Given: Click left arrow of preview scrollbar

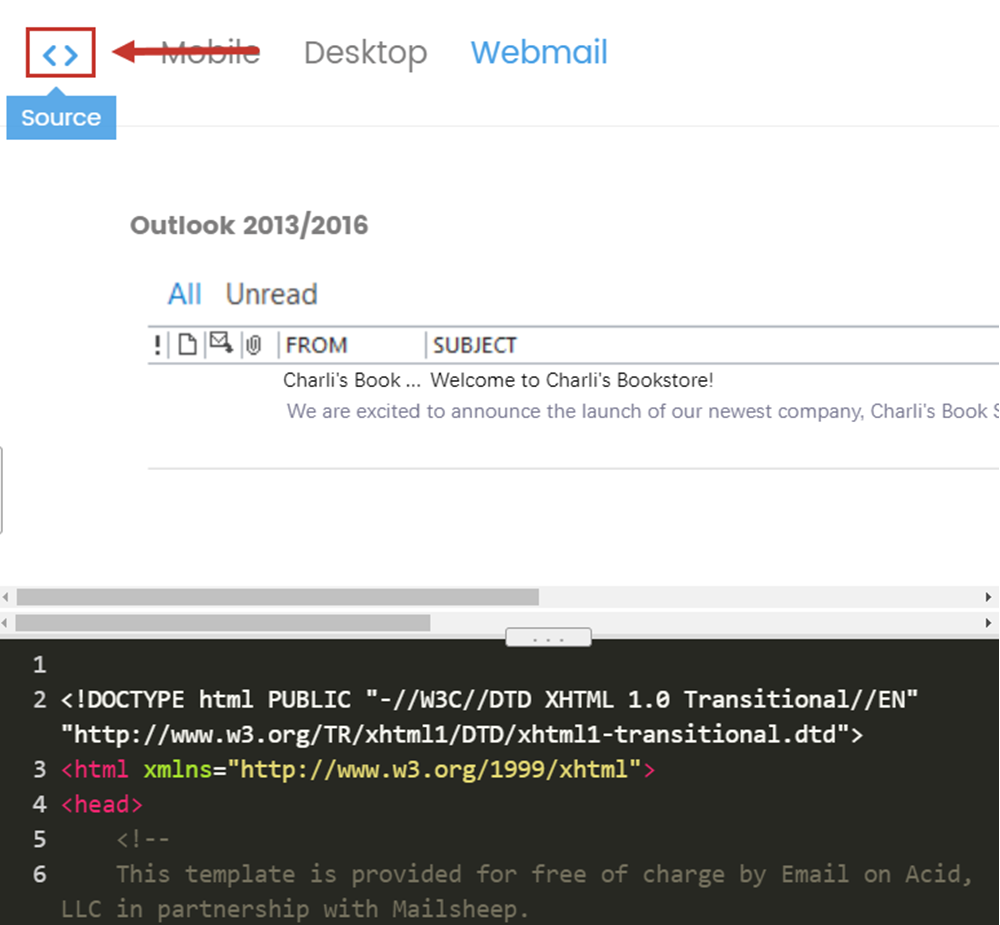Looking at the screenshot, I should (6, 597).
